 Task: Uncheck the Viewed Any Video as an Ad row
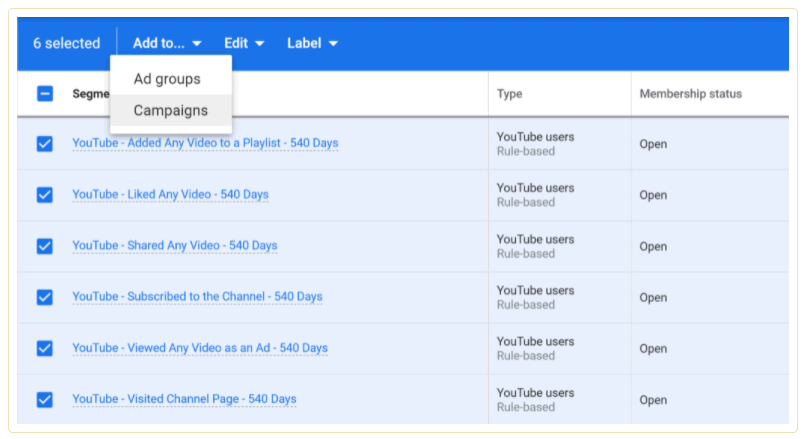(x=45, y=348)
